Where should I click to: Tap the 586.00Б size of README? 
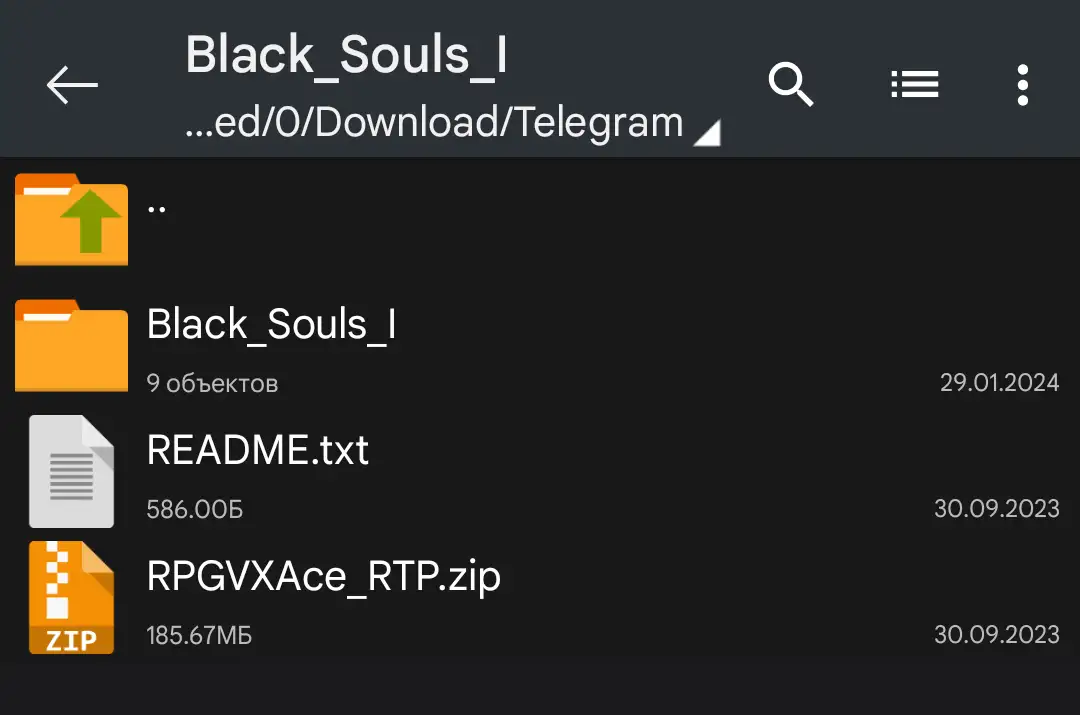point(195,509)
